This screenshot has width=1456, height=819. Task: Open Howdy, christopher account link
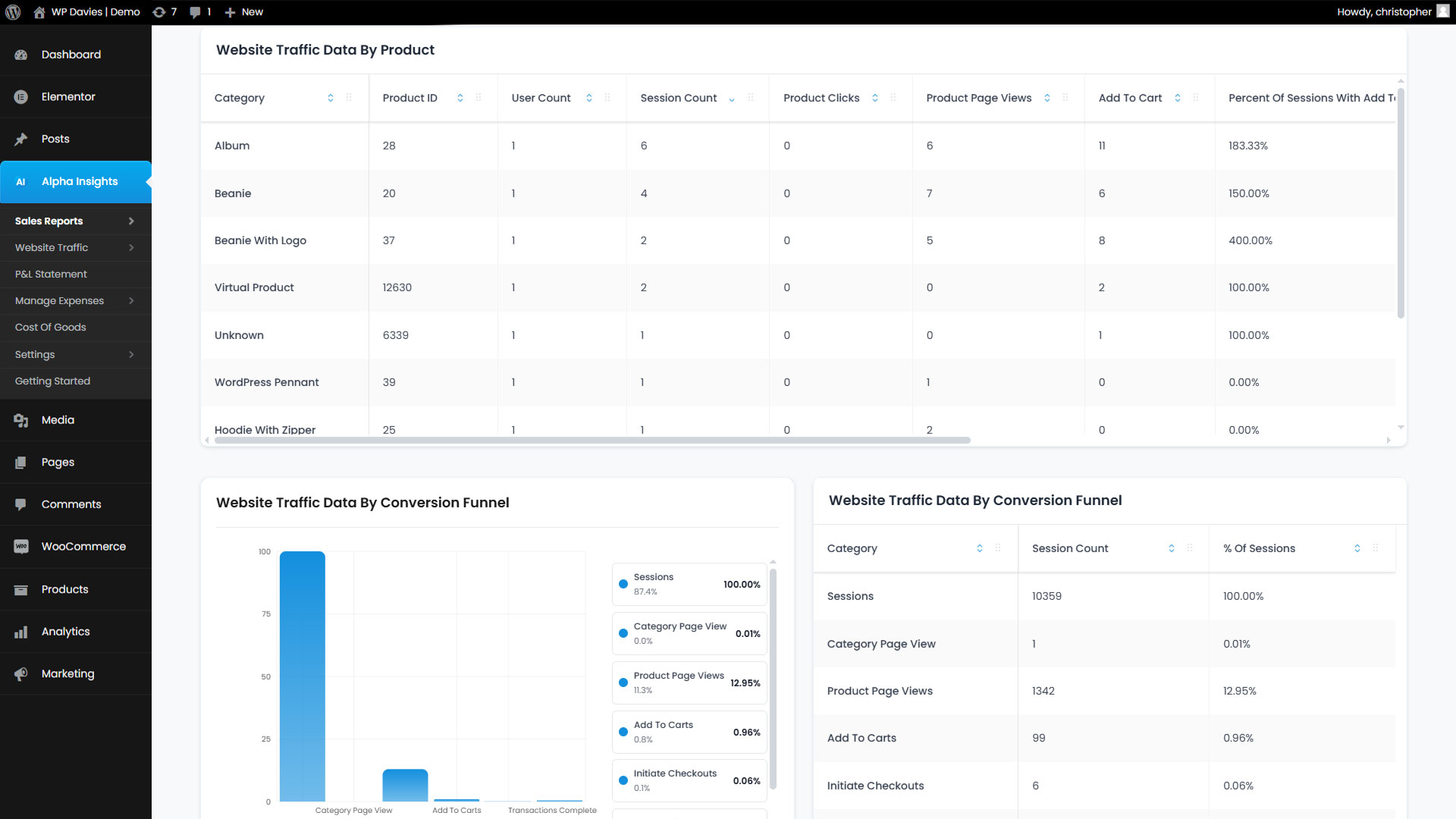pyautogui.click(x=1384, y=12)
